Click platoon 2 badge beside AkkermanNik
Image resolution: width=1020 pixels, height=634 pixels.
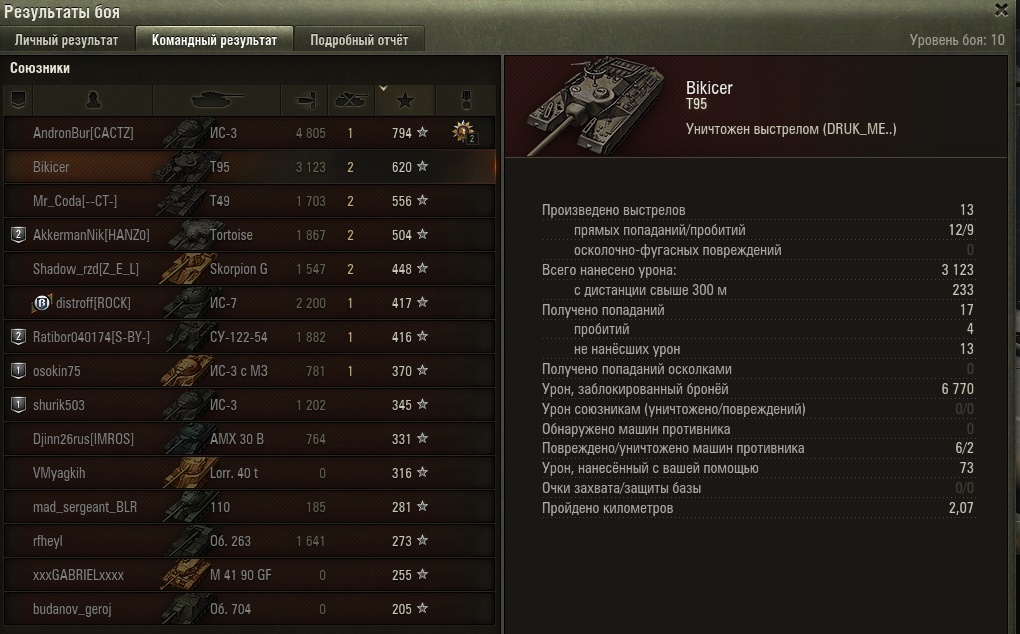pos(18,235)
